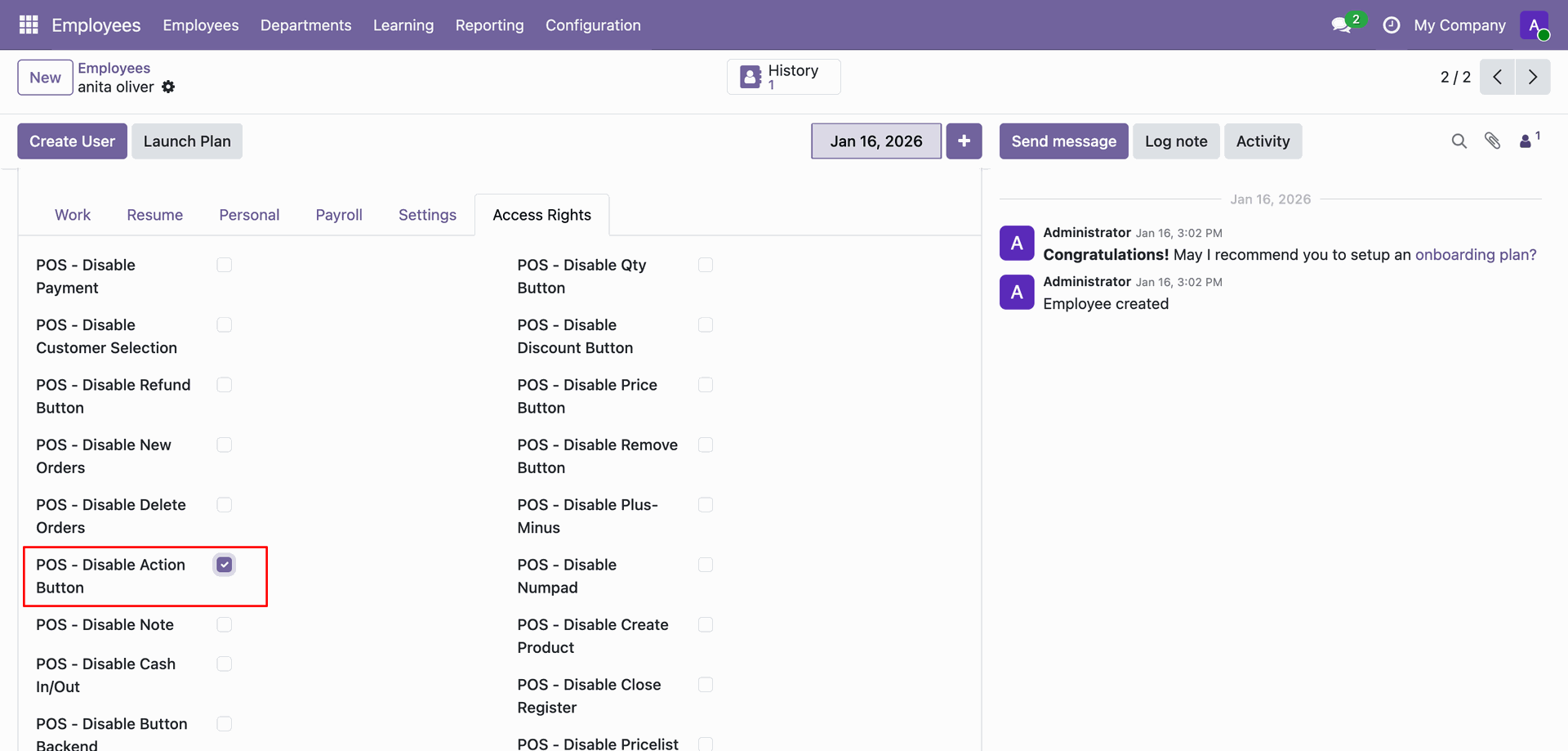Go to the previous employee record arrow
1568x751 pixels.
point(1497,77)
